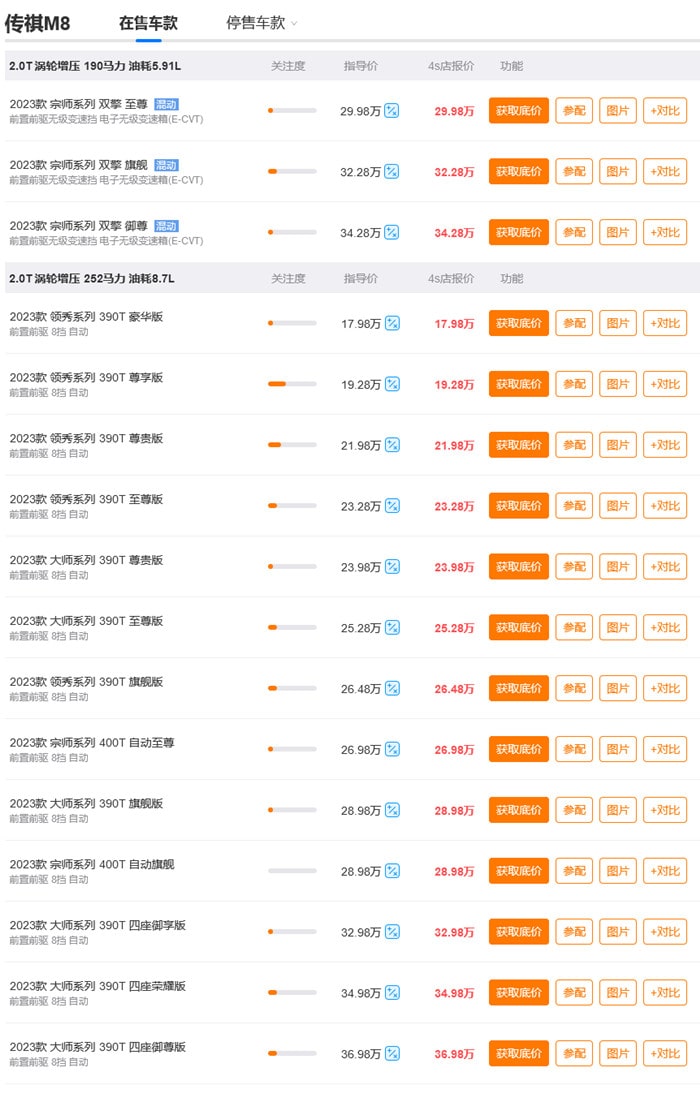Image resolution: width=700 pixels, height=1093 pixels.
Task: Switch to the 在售车款 tab
Action: pos(148,23)
